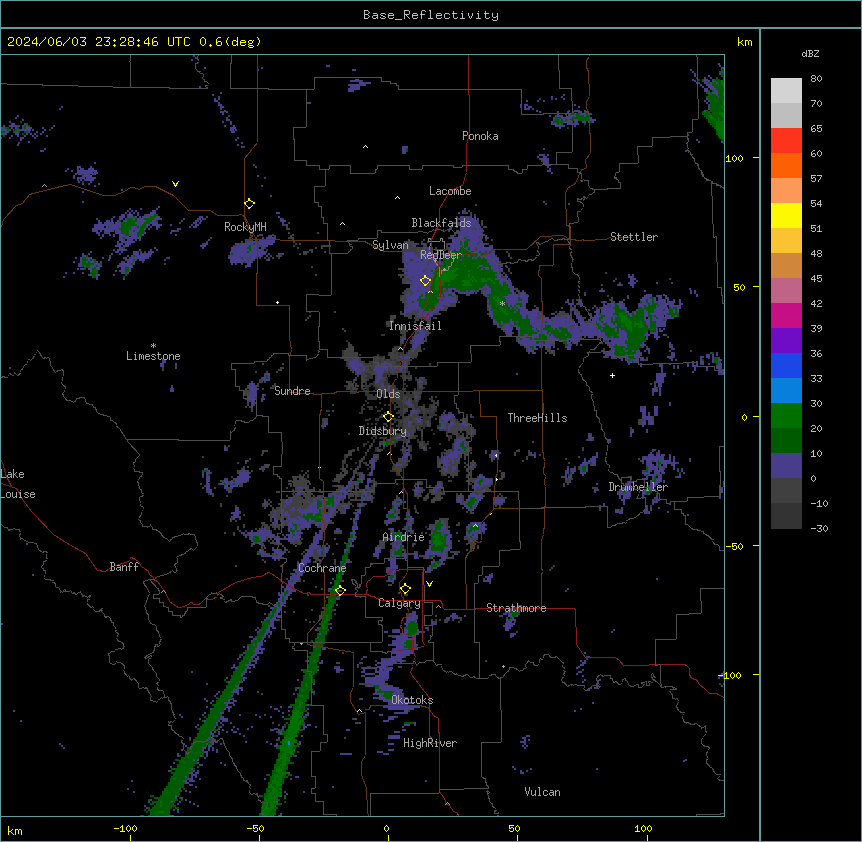
Task: Select the orange 60-57 dBZ legend swatch
Action: (x=786, y=165)
